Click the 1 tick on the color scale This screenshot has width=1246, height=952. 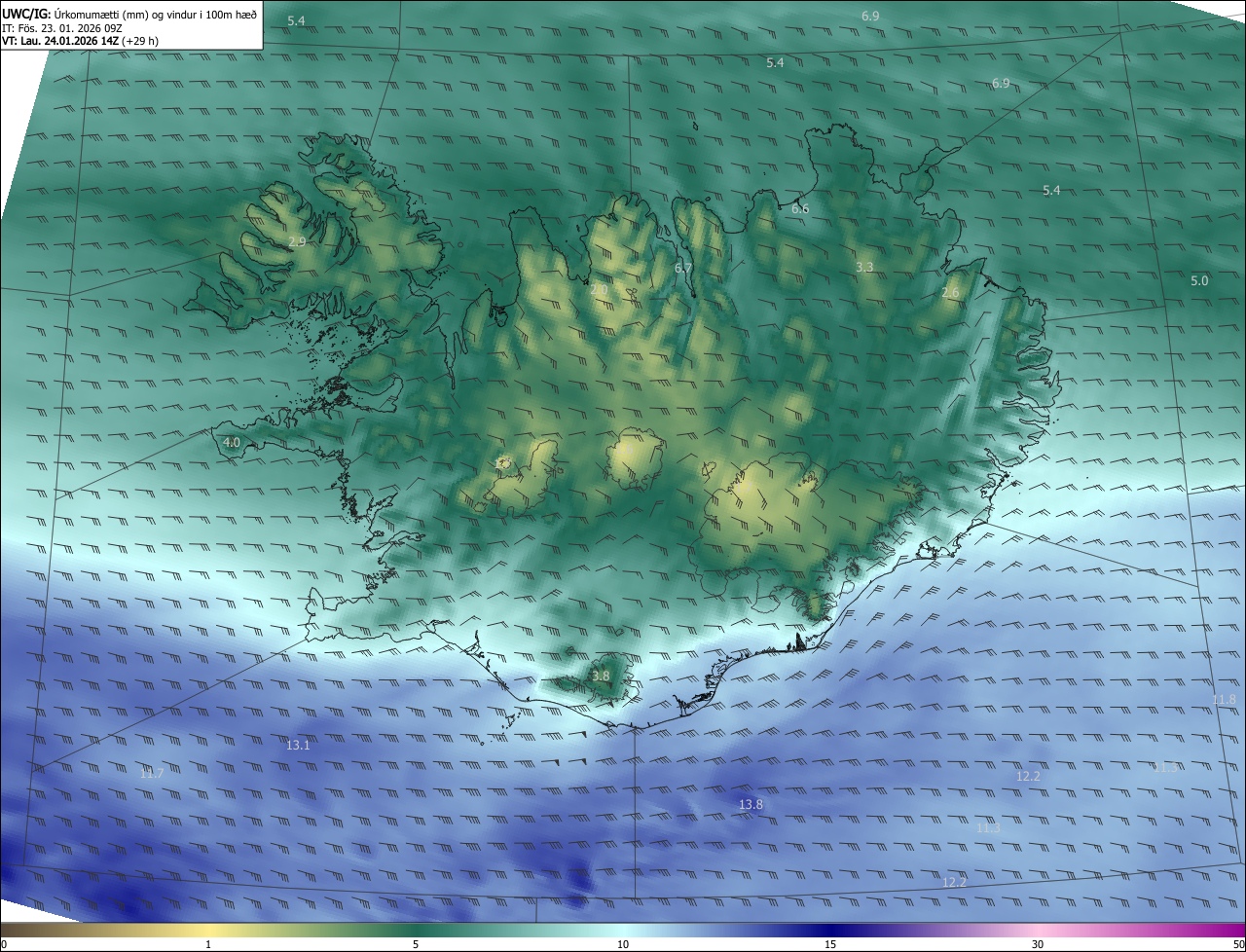pos(208,944)
